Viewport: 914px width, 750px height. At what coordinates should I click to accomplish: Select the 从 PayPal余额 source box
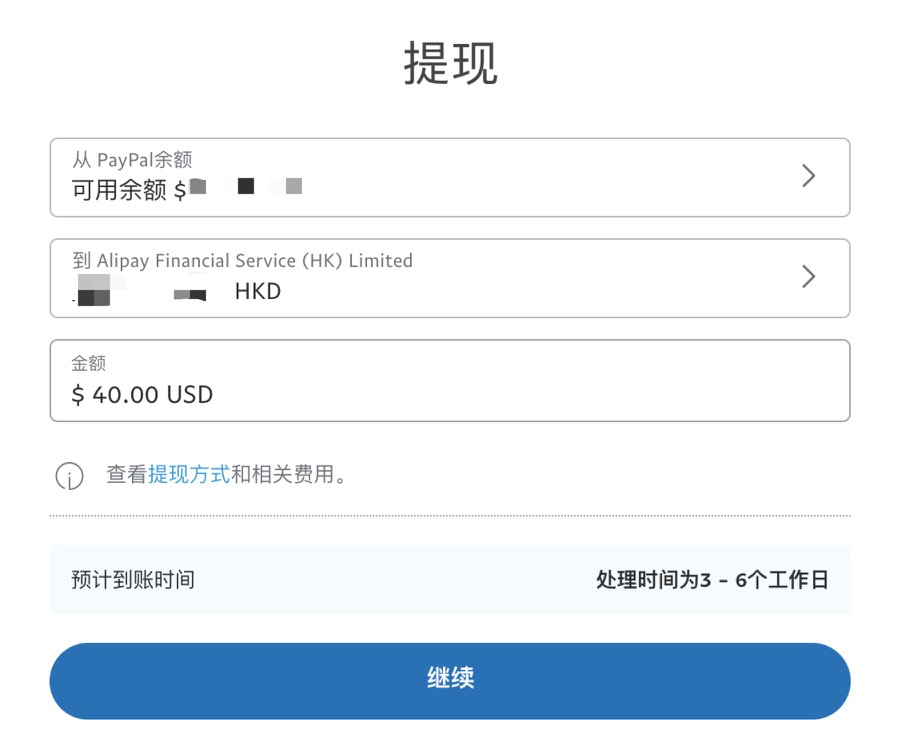point(450,178)
